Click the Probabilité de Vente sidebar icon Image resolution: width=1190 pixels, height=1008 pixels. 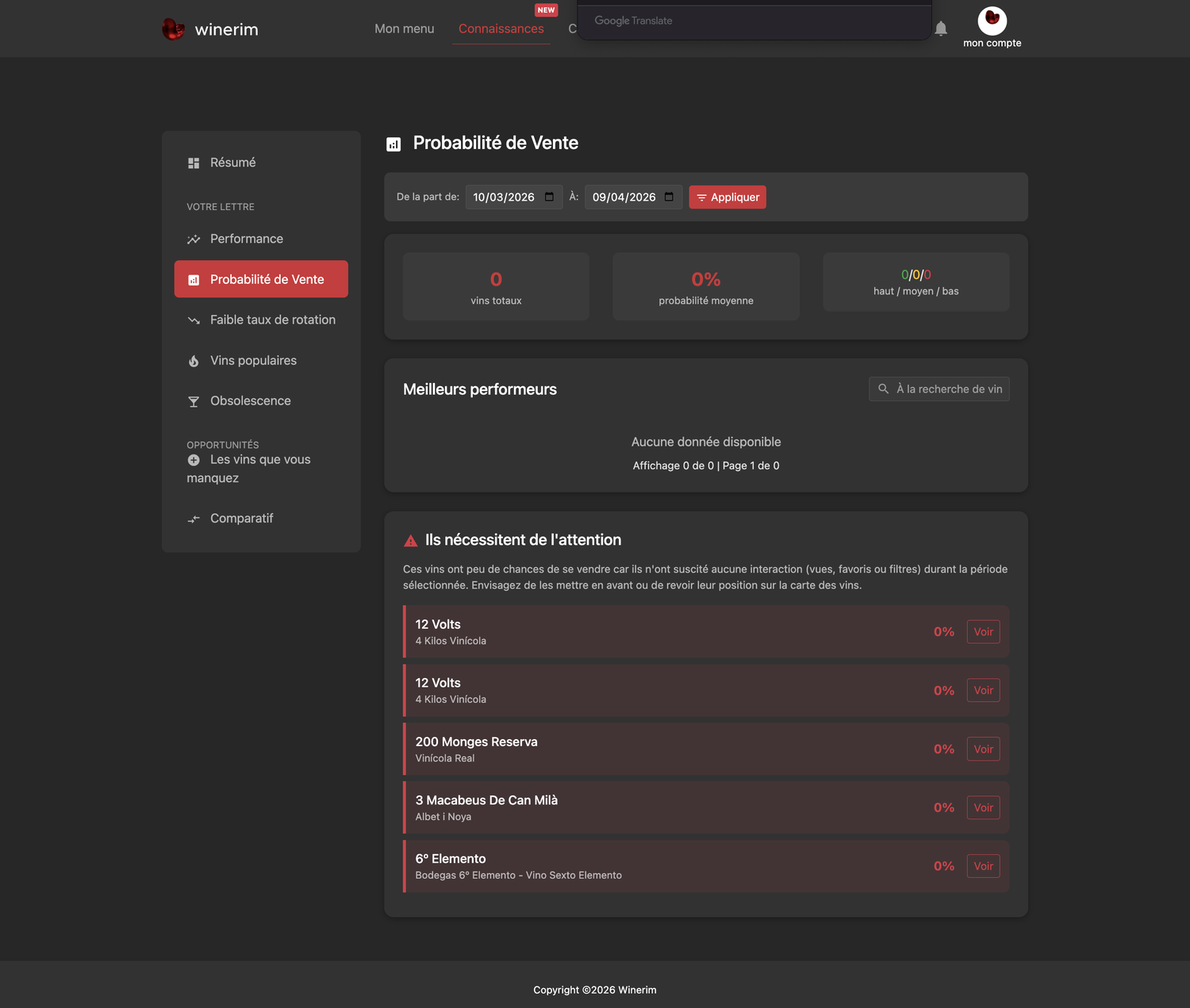194,280
